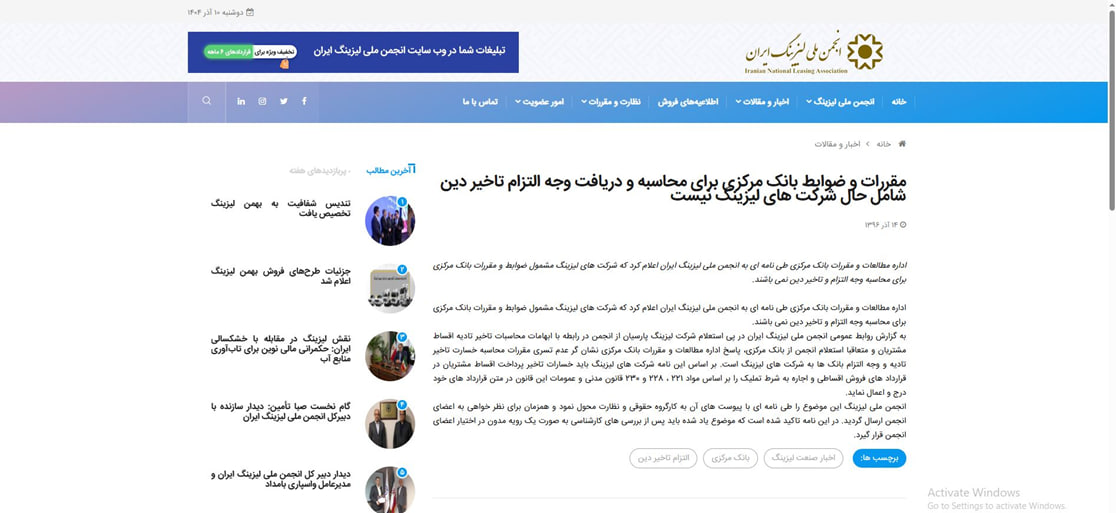Click the 'بانک مرکزی' tag button
The height and width of the screenshot is (513, 1116).
coord(730,458)
